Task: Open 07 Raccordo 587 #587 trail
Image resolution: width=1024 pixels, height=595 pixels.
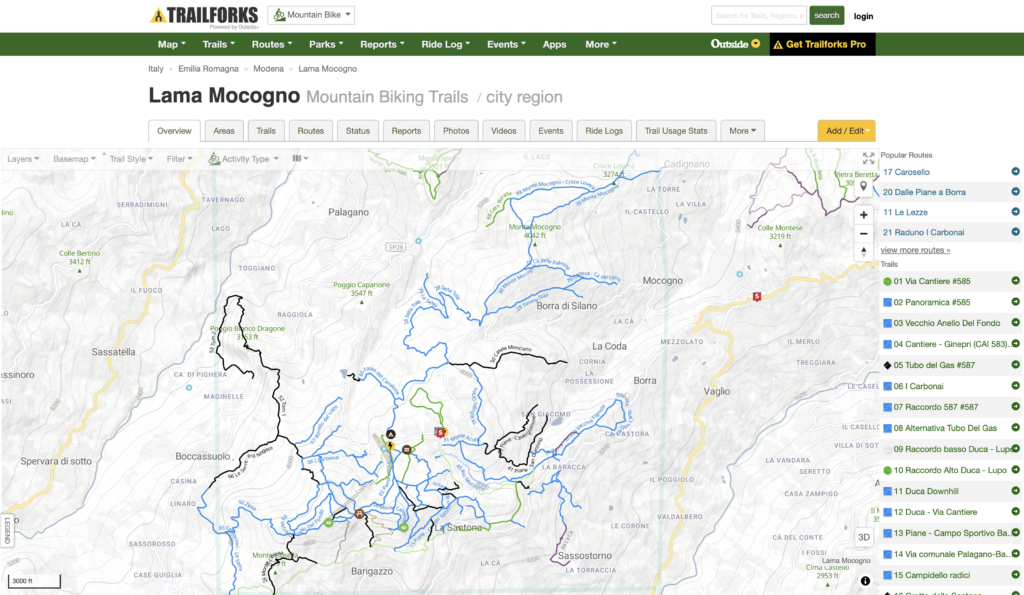Action: coord(936,407)
